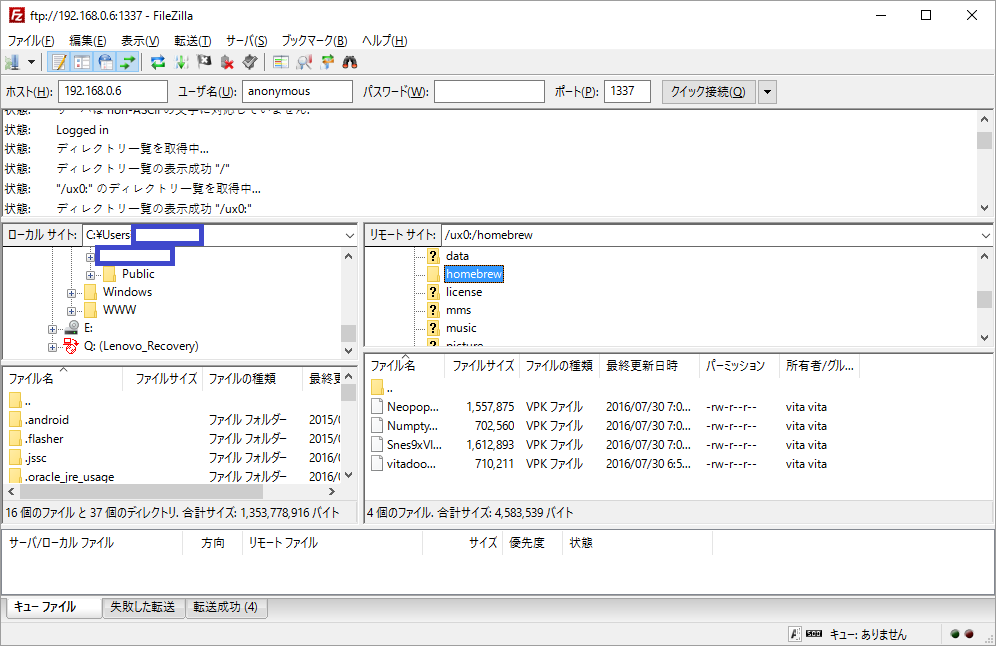Click the クイック接続 quick connect button
Viewport: 996px width, 646px height.
pyautogui.click(x=708, y=91)
